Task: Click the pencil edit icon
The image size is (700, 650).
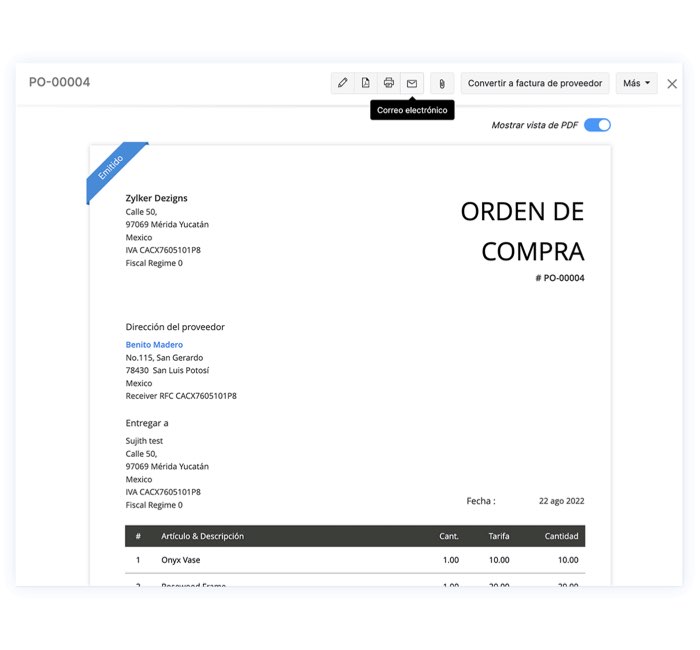Action: coord(343,83)
